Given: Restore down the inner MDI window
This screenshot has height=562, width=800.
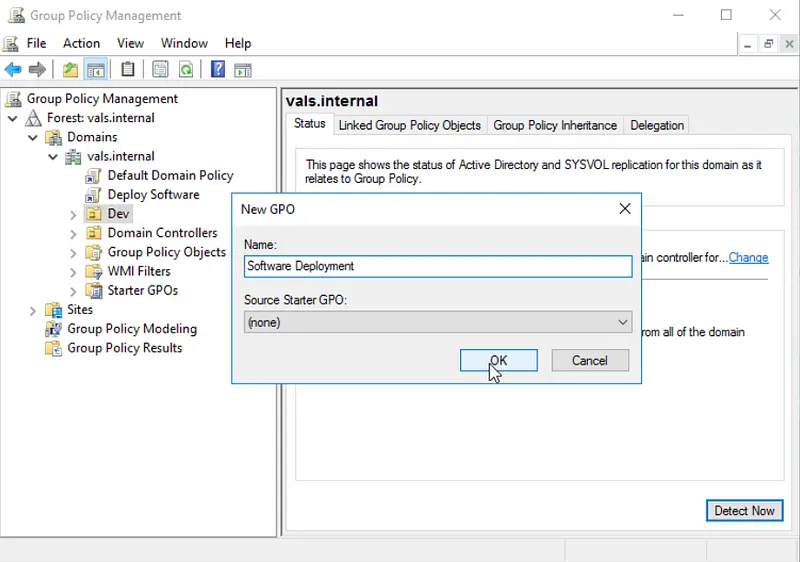Looking at the screenshot, I should point(768,44).
